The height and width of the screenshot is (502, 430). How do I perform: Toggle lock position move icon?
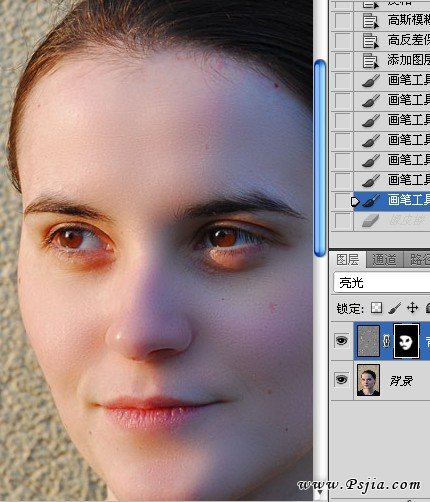(x=413, y=308)
